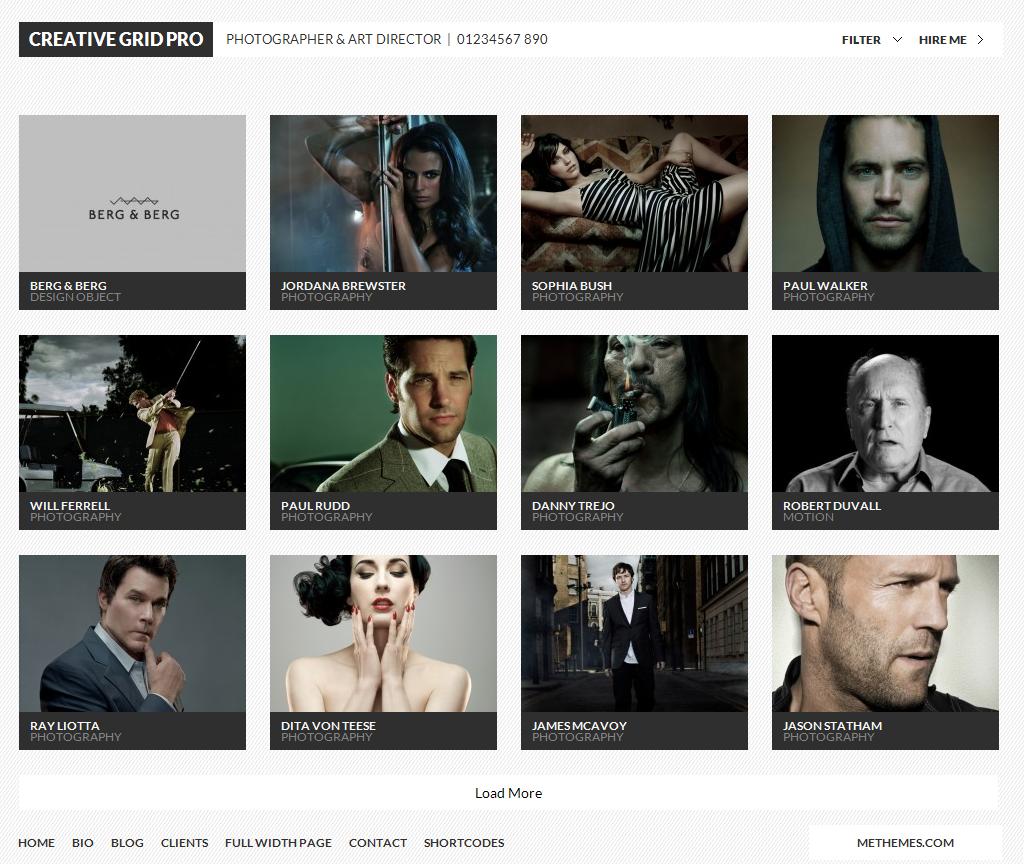Expand the Filter chevron arrow
The width and height of the screenshot is (1024, 864).
pyautogui.click(x=897, y=40)
